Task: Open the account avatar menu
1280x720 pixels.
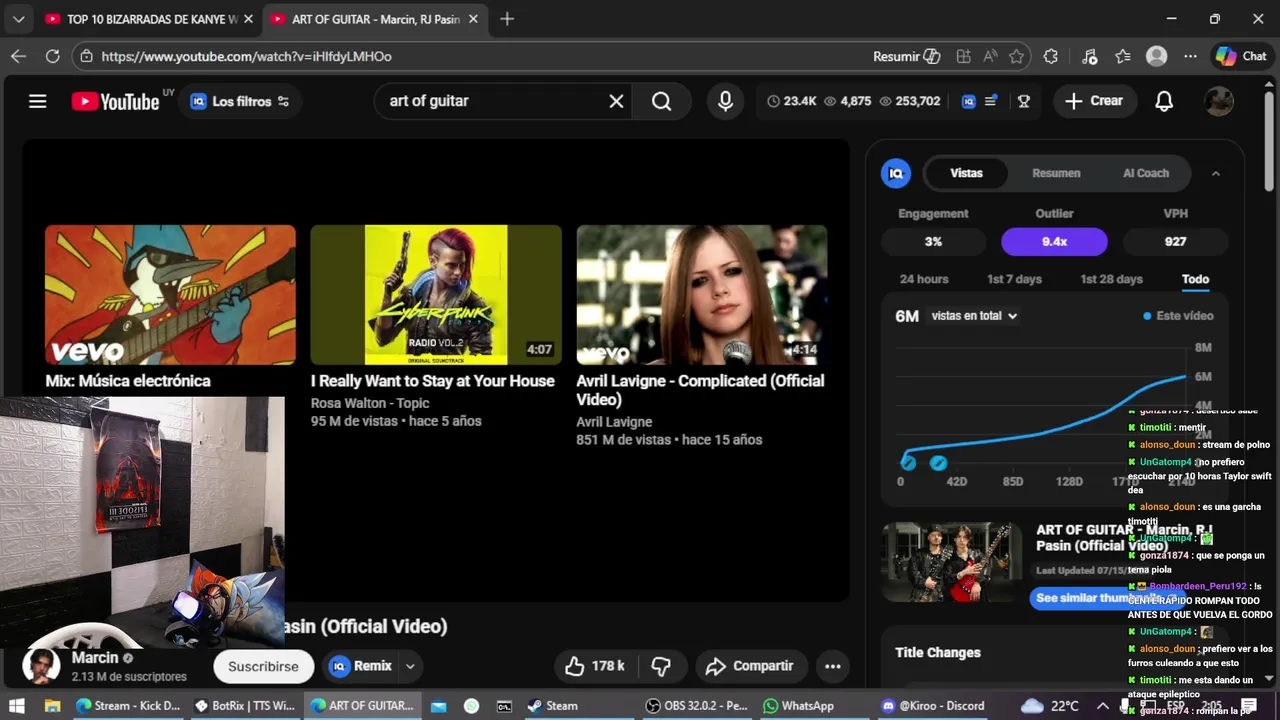Action: pyautogui.click(x=1218, y=101)
